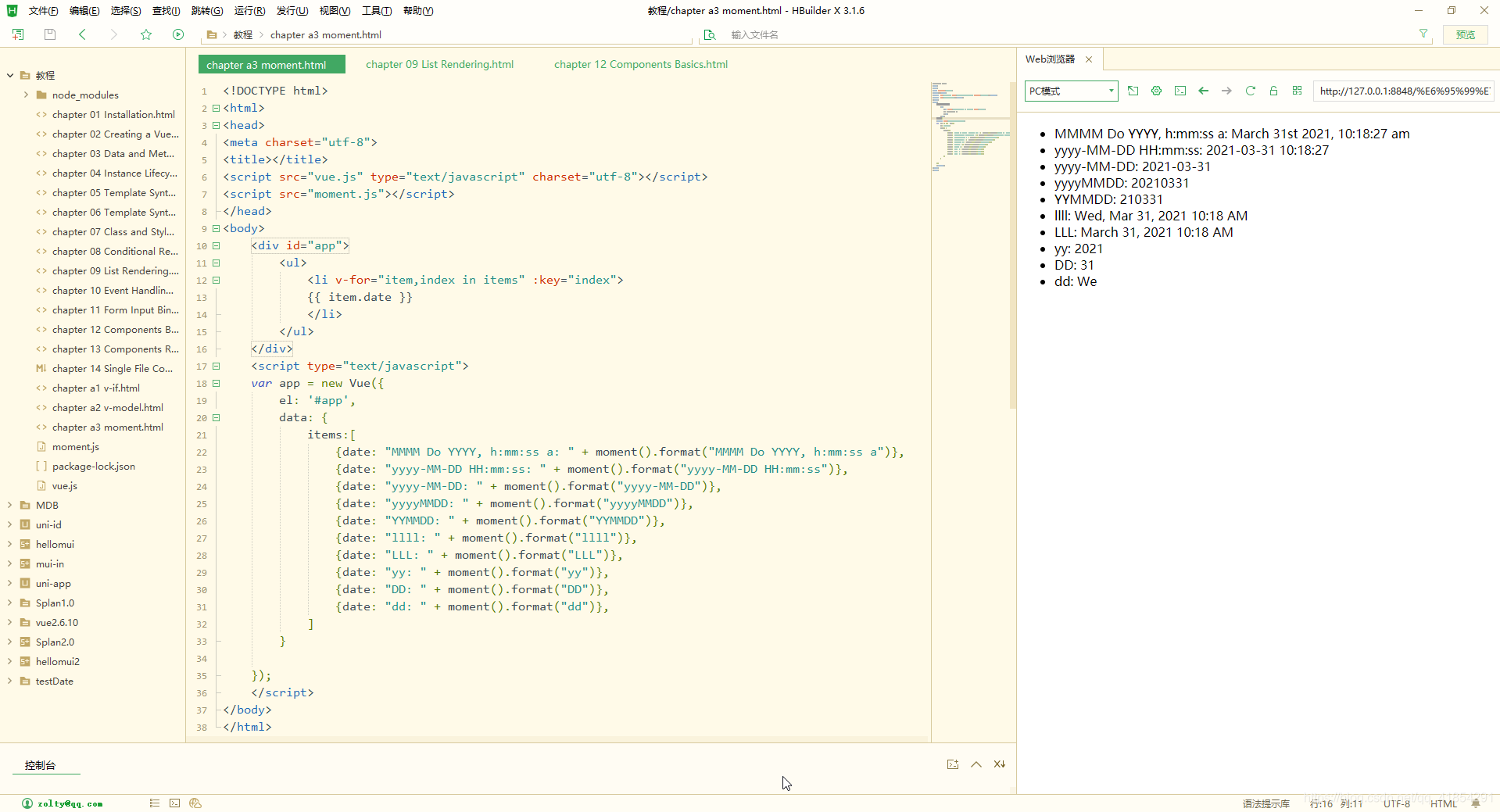The image size is (1500, 812).
Task: Click the browser URL address field
Action: pyautogui.click(x=1404, y=91)
